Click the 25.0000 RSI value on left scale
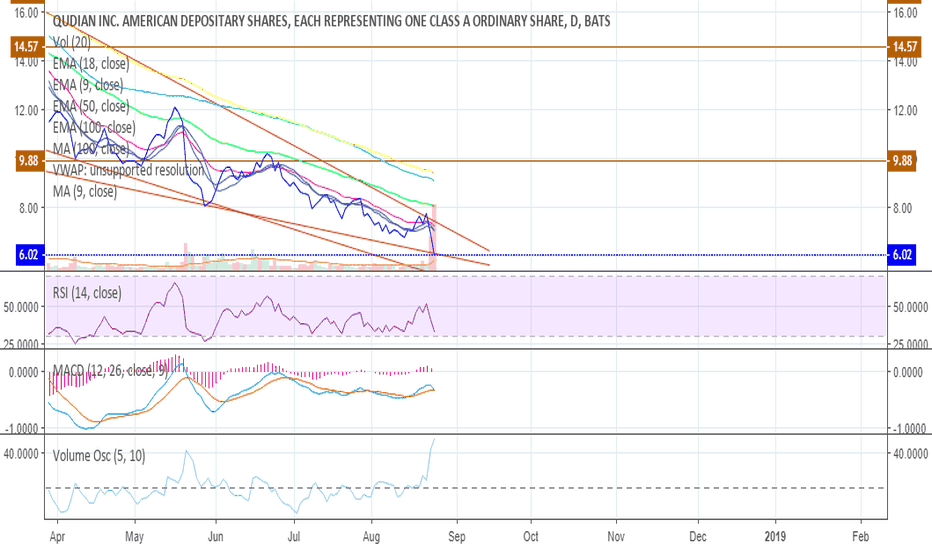 point(21,344)
